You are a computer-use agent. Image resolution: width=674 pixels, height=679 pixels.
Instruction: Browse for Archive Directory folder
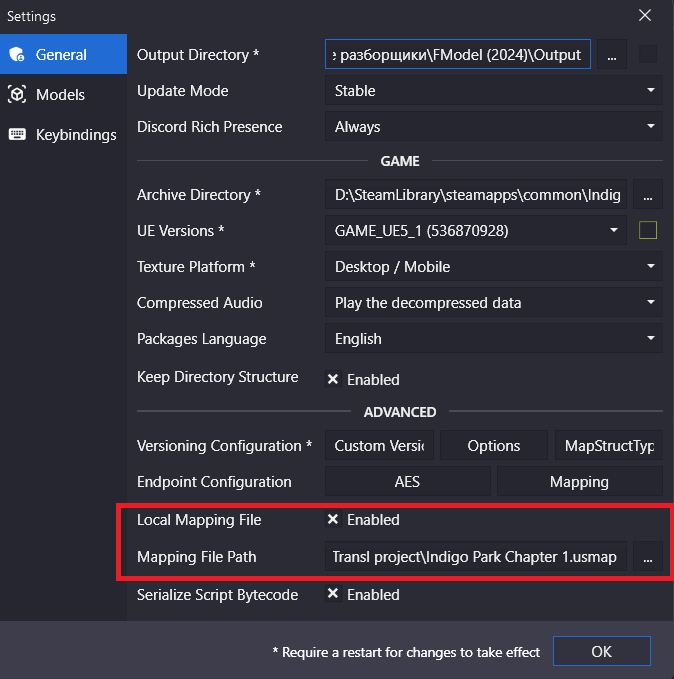(x=648, y=194)
